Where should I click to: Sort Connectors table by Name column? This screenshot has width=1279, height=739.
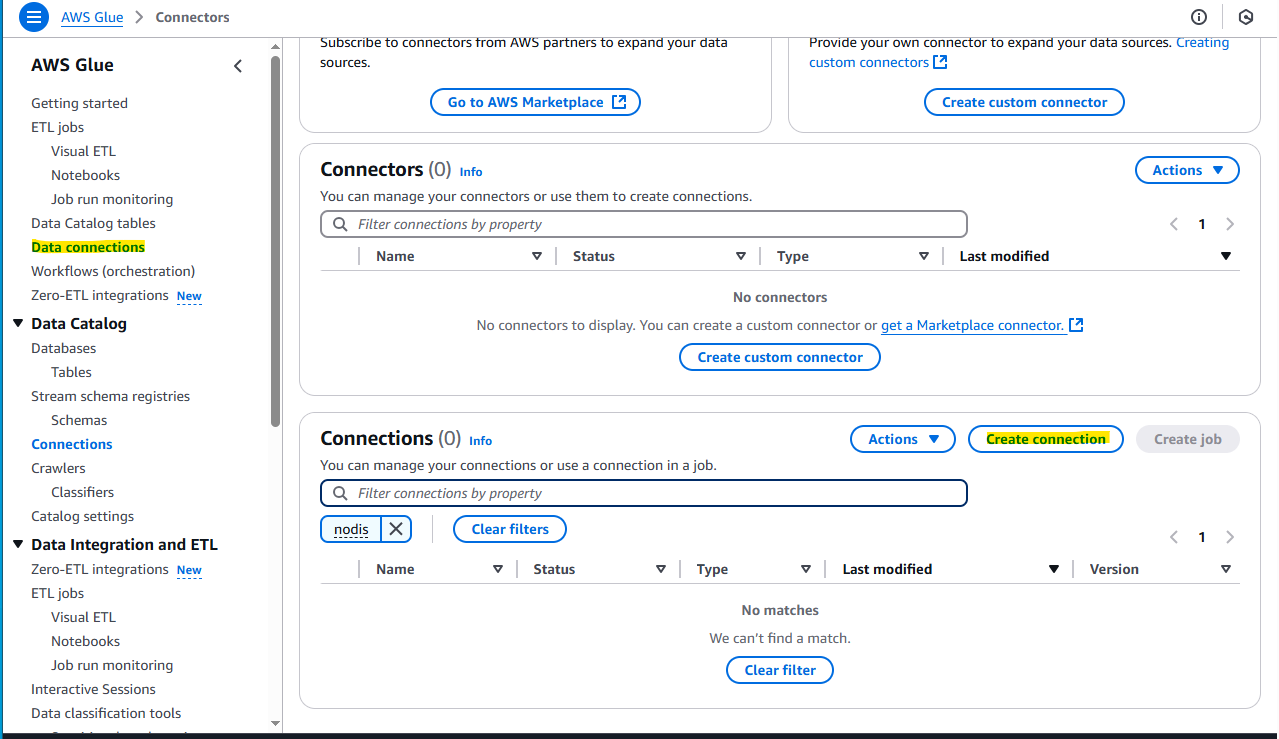[x=537, y=256]
